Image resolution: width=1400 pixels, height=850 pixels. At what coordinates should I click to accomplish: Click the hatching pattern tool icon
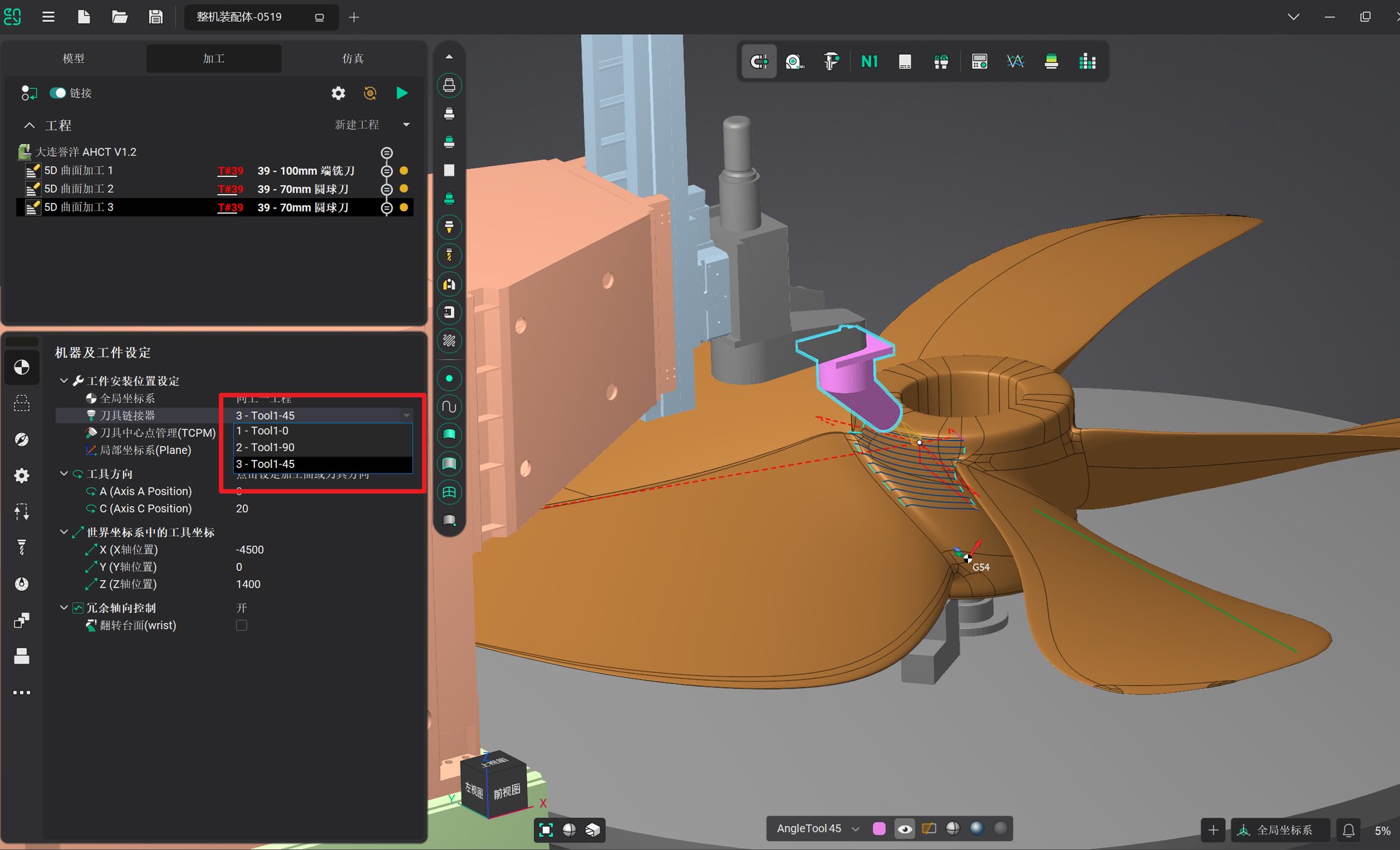point(449,341)
